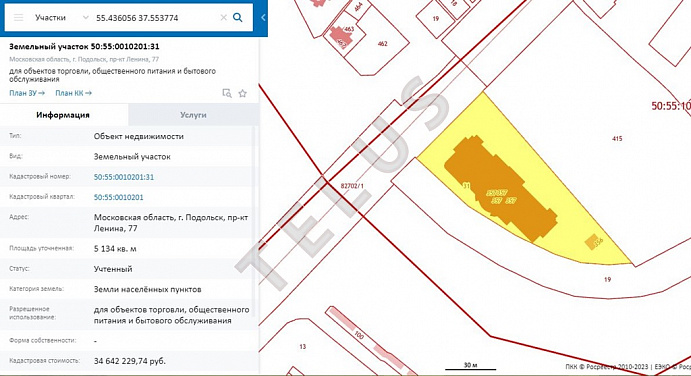Click value Объект недвижимости
Image resolution: width=691 pixels, height=376 pixels.
coord(138,136)
